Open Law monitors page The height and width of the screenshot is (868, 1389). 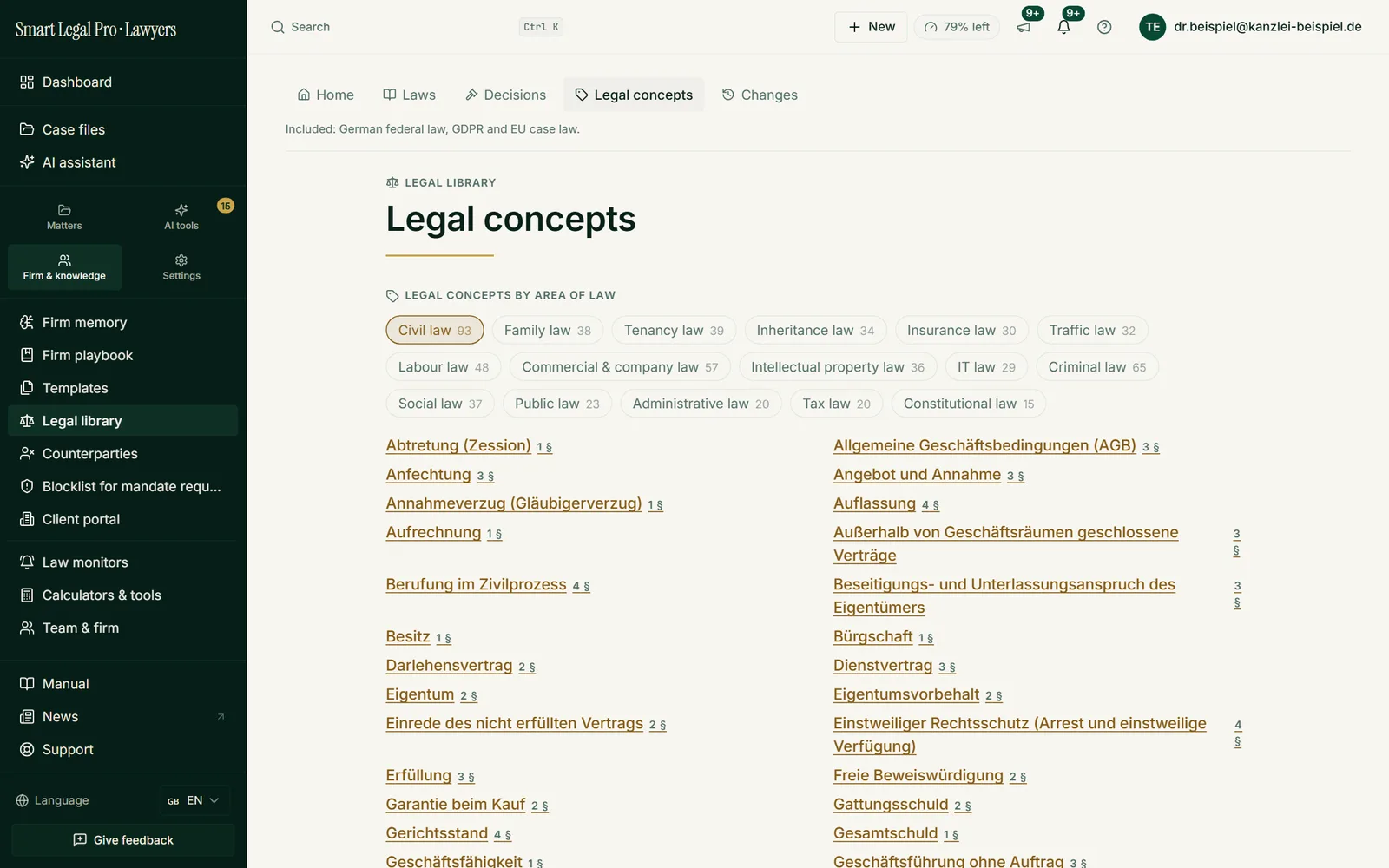[x=123, y=562]
